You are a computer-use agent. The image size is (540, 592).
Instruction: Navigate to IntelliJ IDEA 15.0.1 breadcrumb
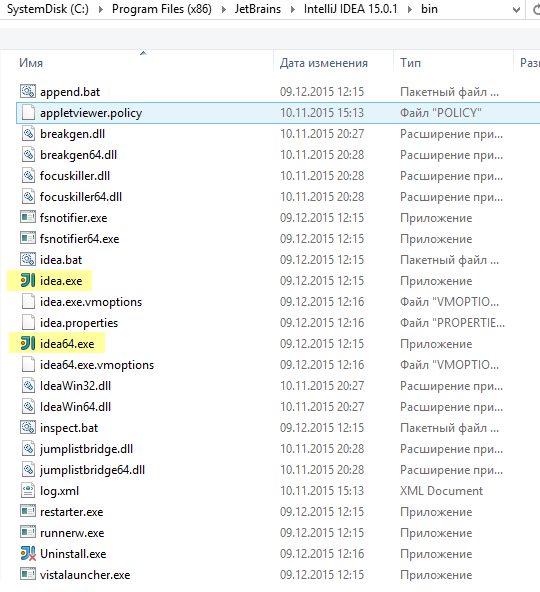coord(351,9)
